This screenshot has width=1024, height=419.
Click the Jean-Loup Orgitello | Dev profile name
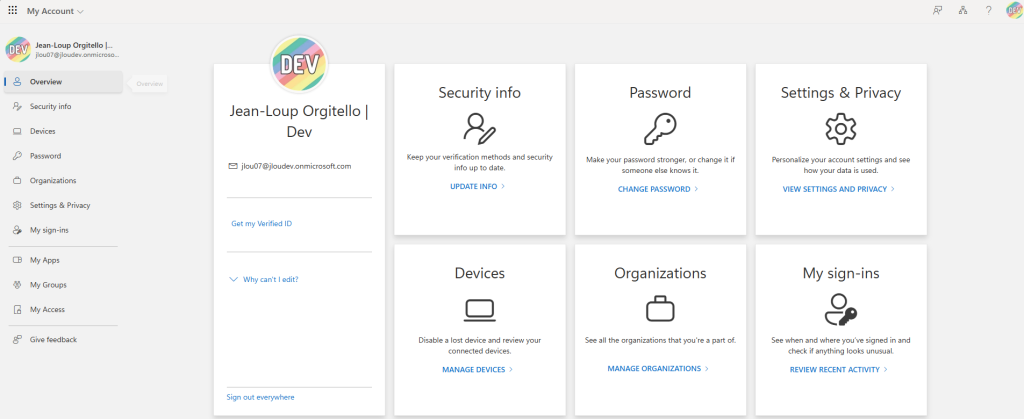(x=299, y=121)
